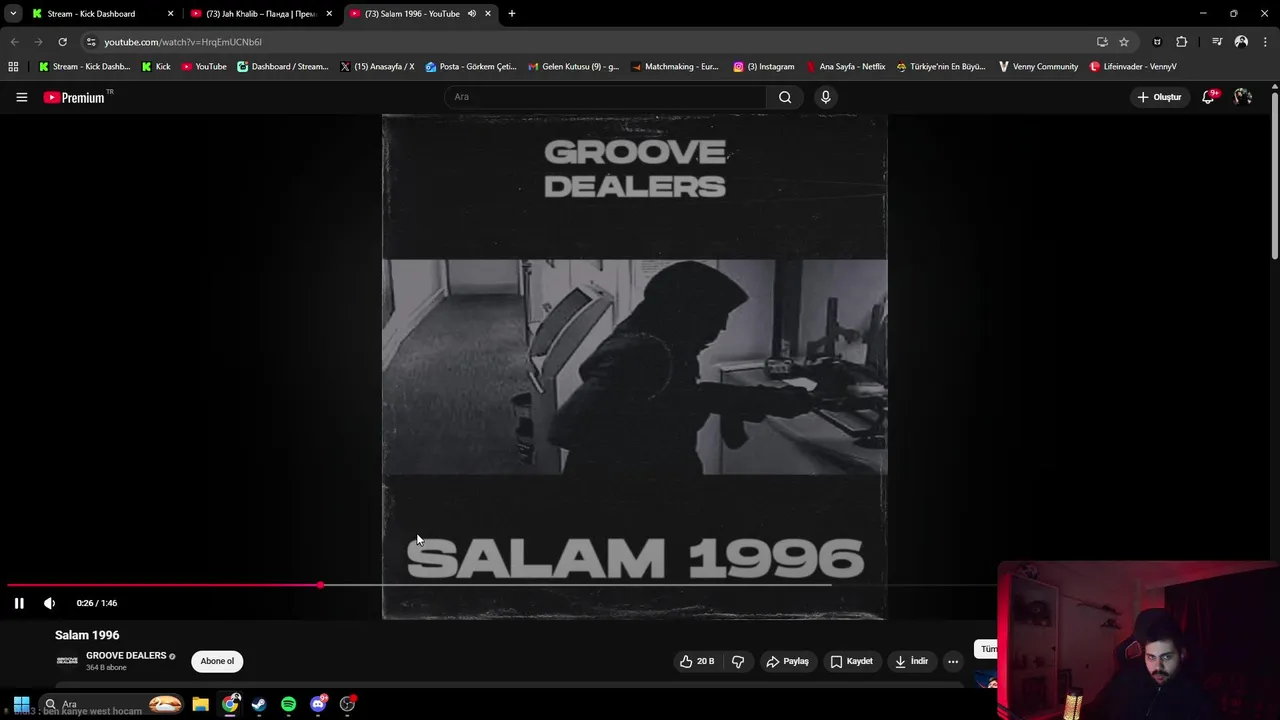Open Discord from the taskbar

318,704
